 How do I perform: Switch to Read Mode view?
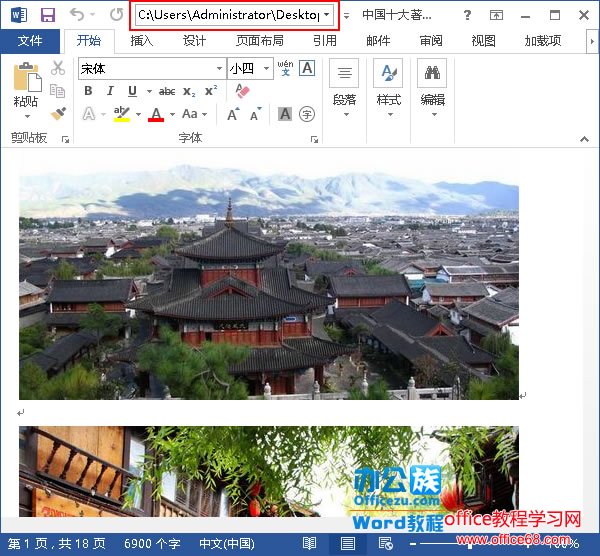coord(310,543)
